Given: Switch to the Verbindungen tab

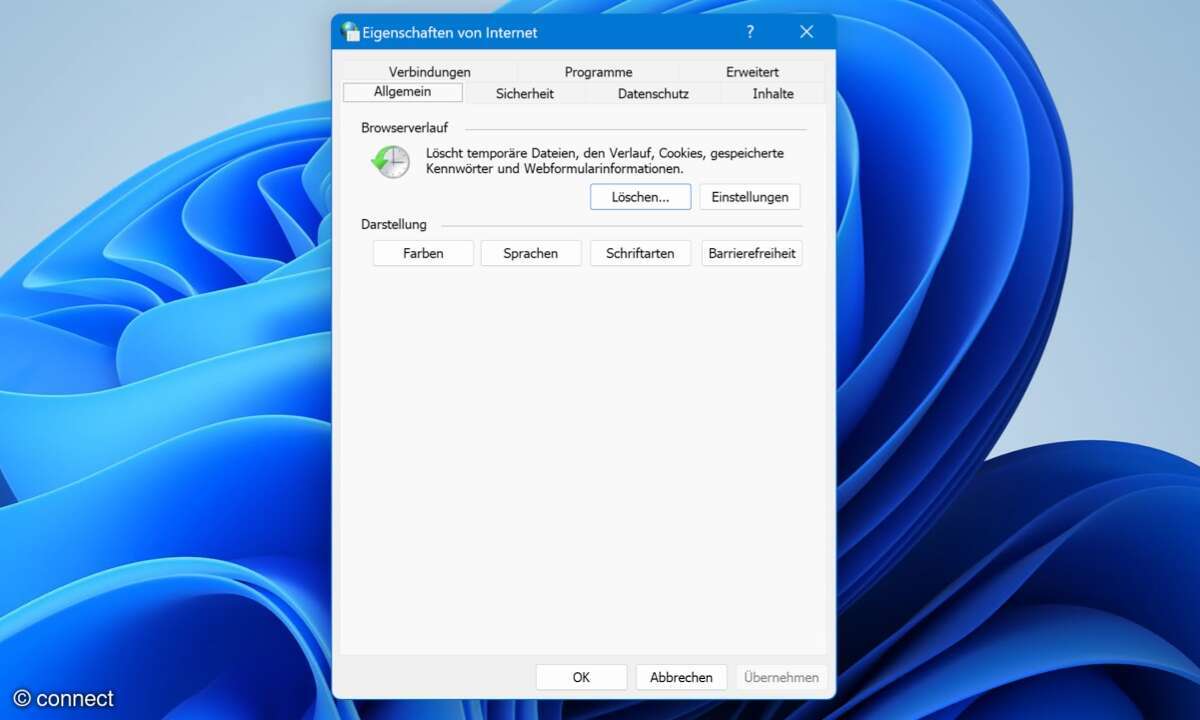Looking at the screenshot, I should pyautogui.click(x=429, y=72).
